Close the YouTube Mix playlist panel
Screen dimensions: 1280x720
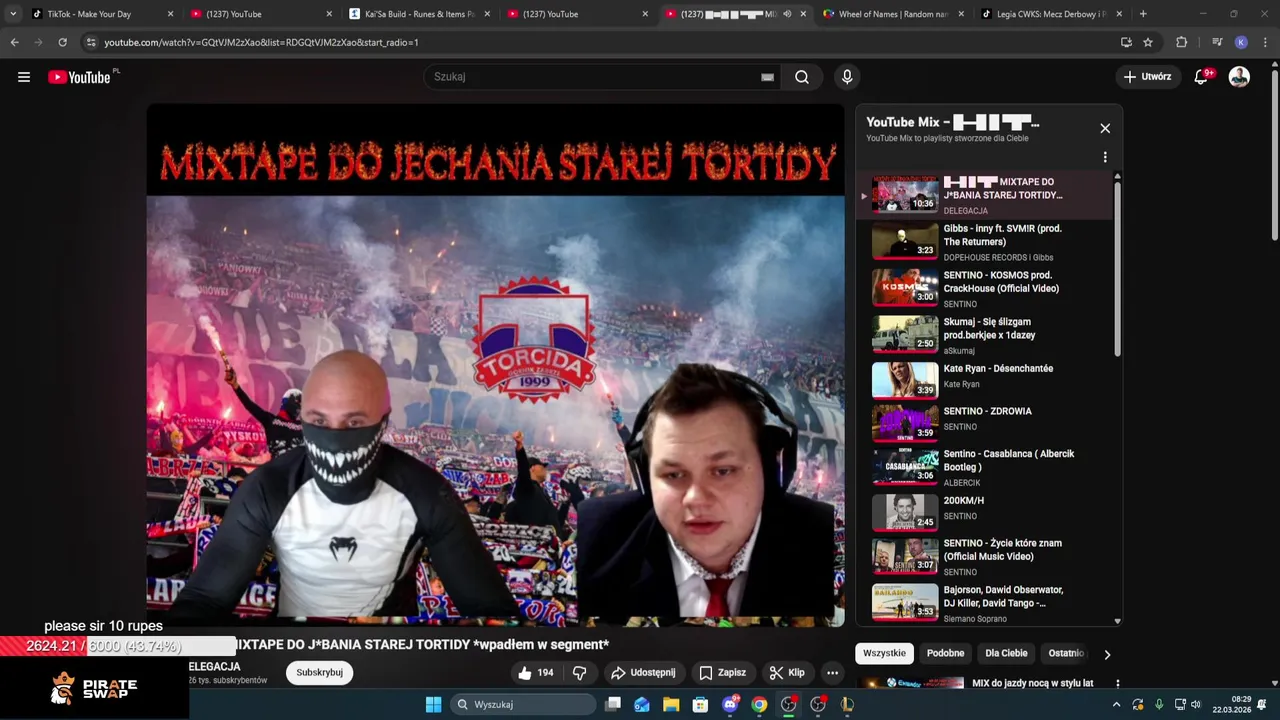point(1105,128)
